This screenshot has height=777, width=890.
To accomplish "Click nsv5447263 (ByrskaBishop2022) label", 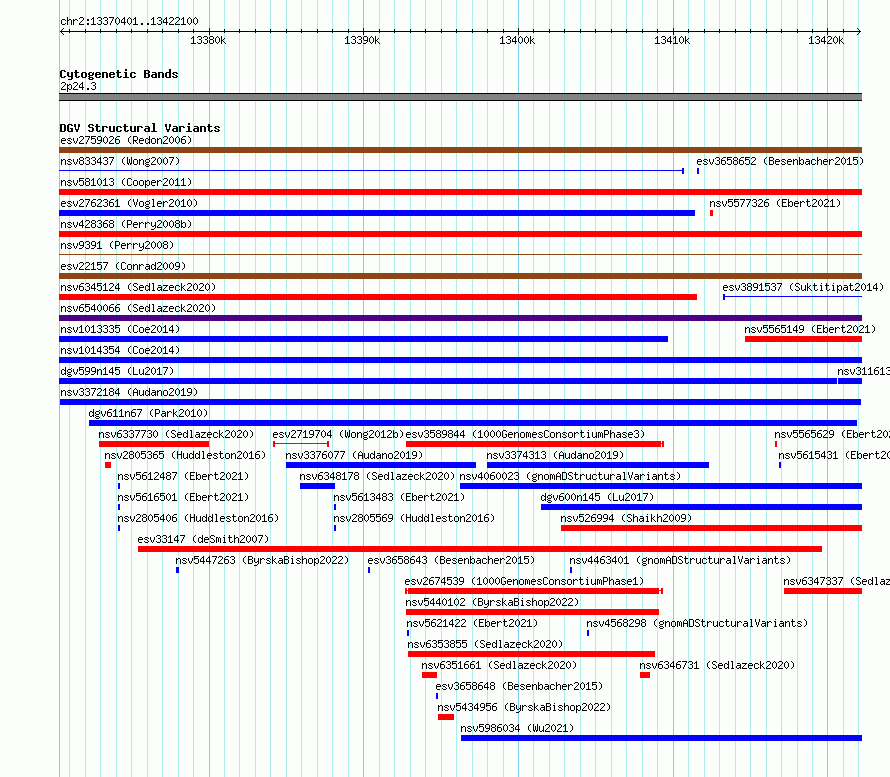I will pyautogui.click(x=262, y=560).
